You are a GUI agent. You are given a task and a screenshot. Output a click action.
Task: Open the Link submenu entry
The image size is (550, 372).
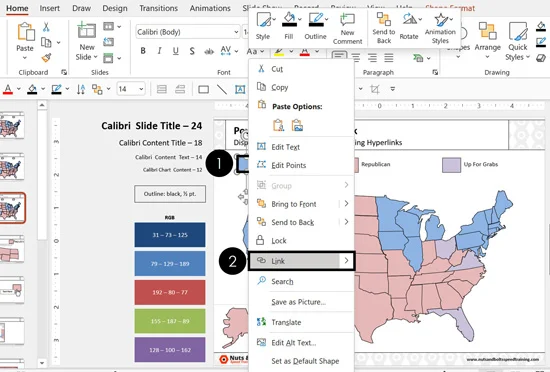point(301,261)
